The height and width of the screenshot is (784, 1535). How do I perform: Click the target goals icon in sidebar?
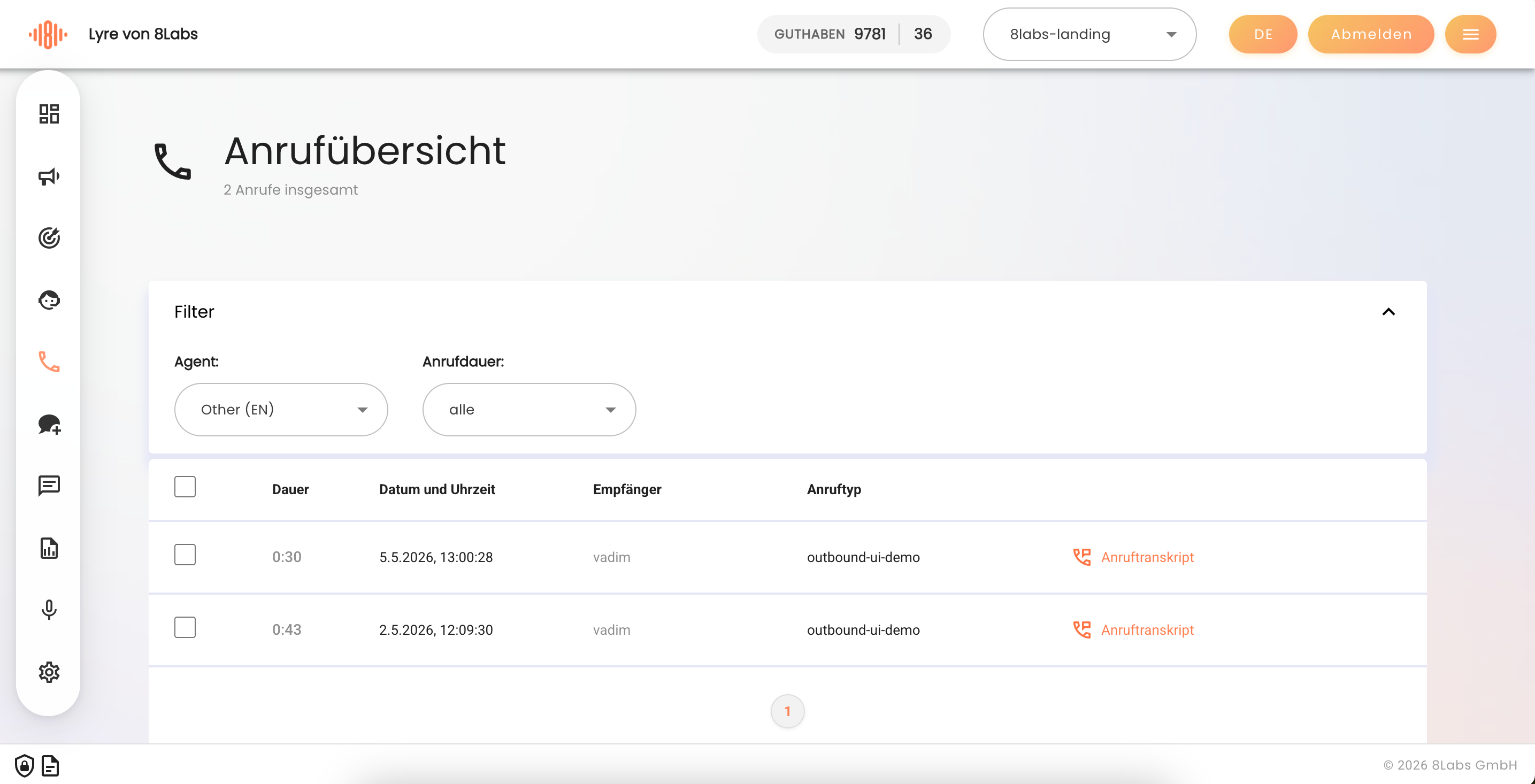49,237
